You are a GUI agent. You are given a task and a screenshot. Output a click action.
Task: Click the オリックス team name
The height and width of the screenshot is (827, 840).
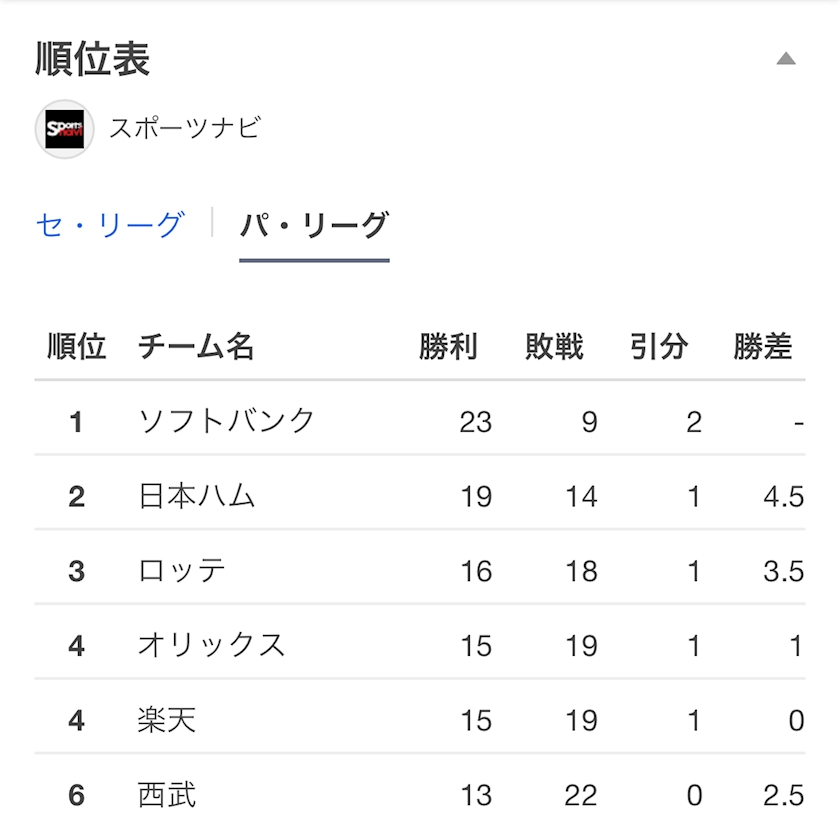(x=212, y=645)
